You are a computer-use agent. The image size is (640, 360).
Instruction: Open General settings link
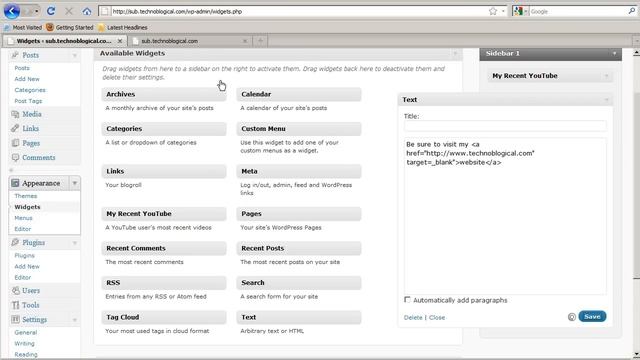pos(26,332)
